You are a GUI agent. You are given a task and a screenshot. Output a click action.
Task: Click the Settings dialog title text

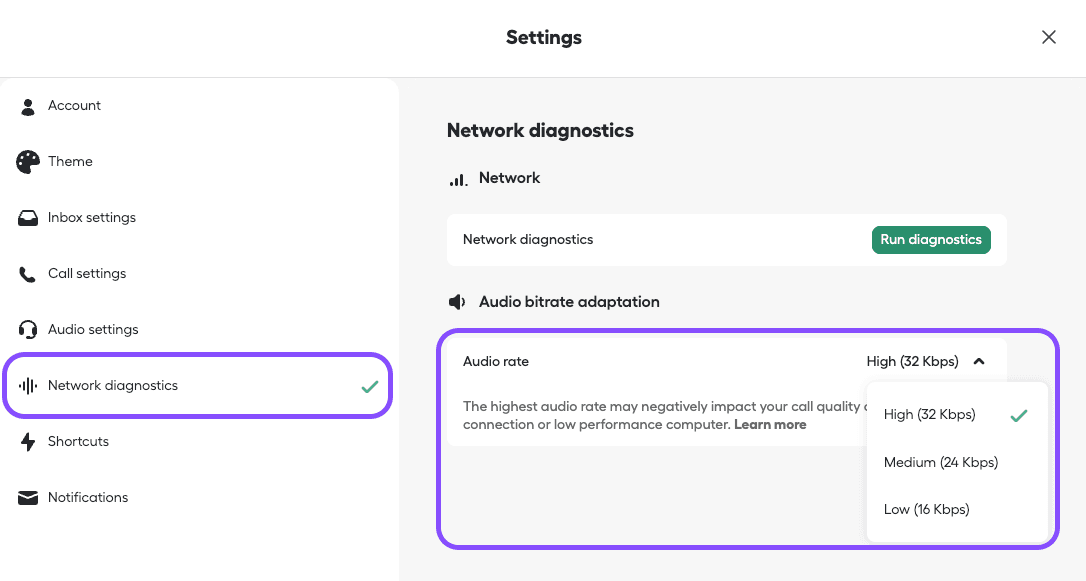pos(543,37)
